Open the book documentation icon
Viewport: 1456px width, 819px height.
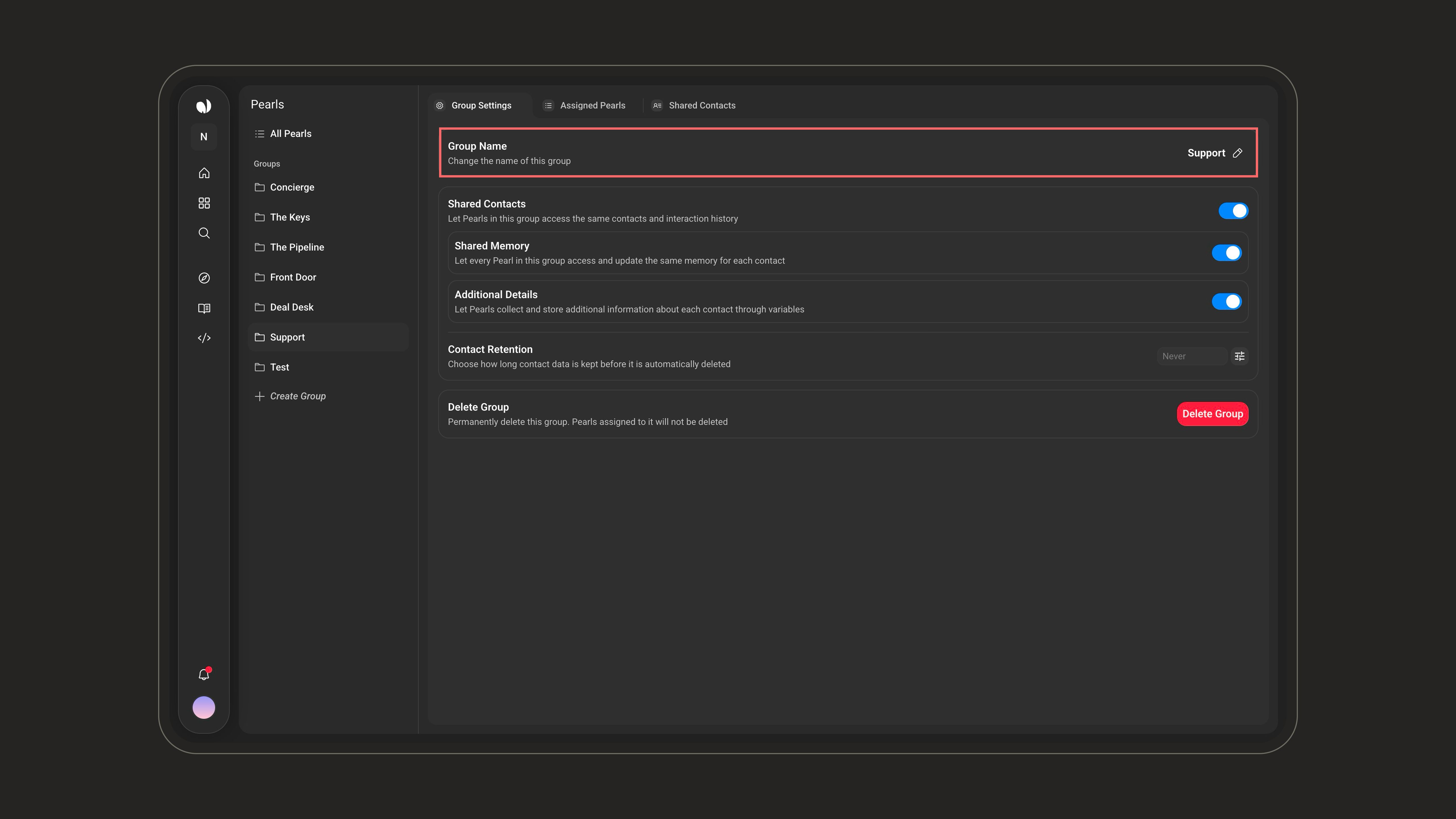(204, 308)
